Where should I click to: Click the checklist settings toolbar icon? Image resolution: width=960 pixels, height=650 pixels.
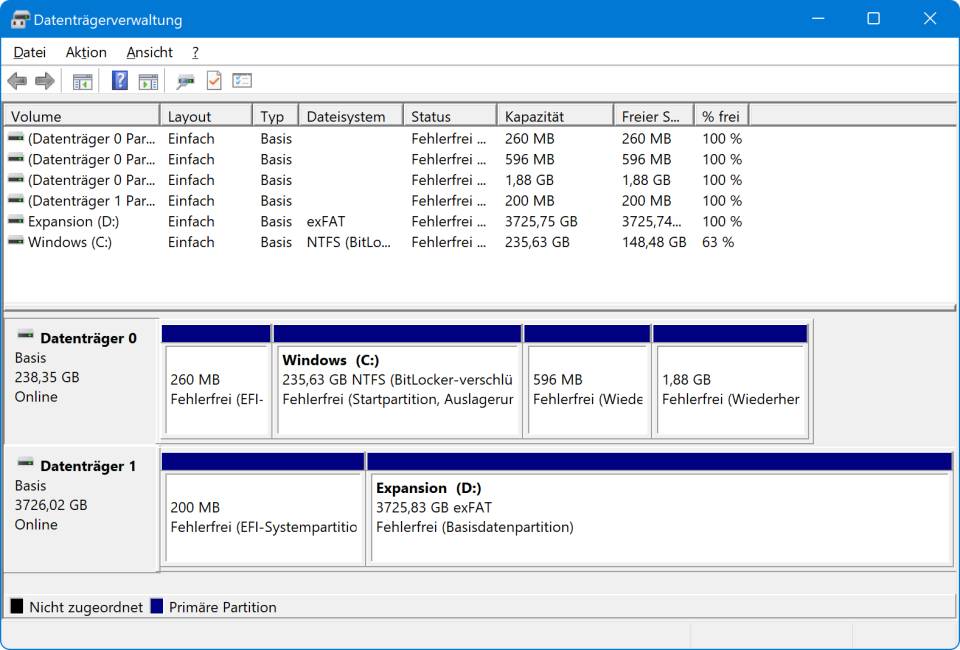(x=242, y=81)
